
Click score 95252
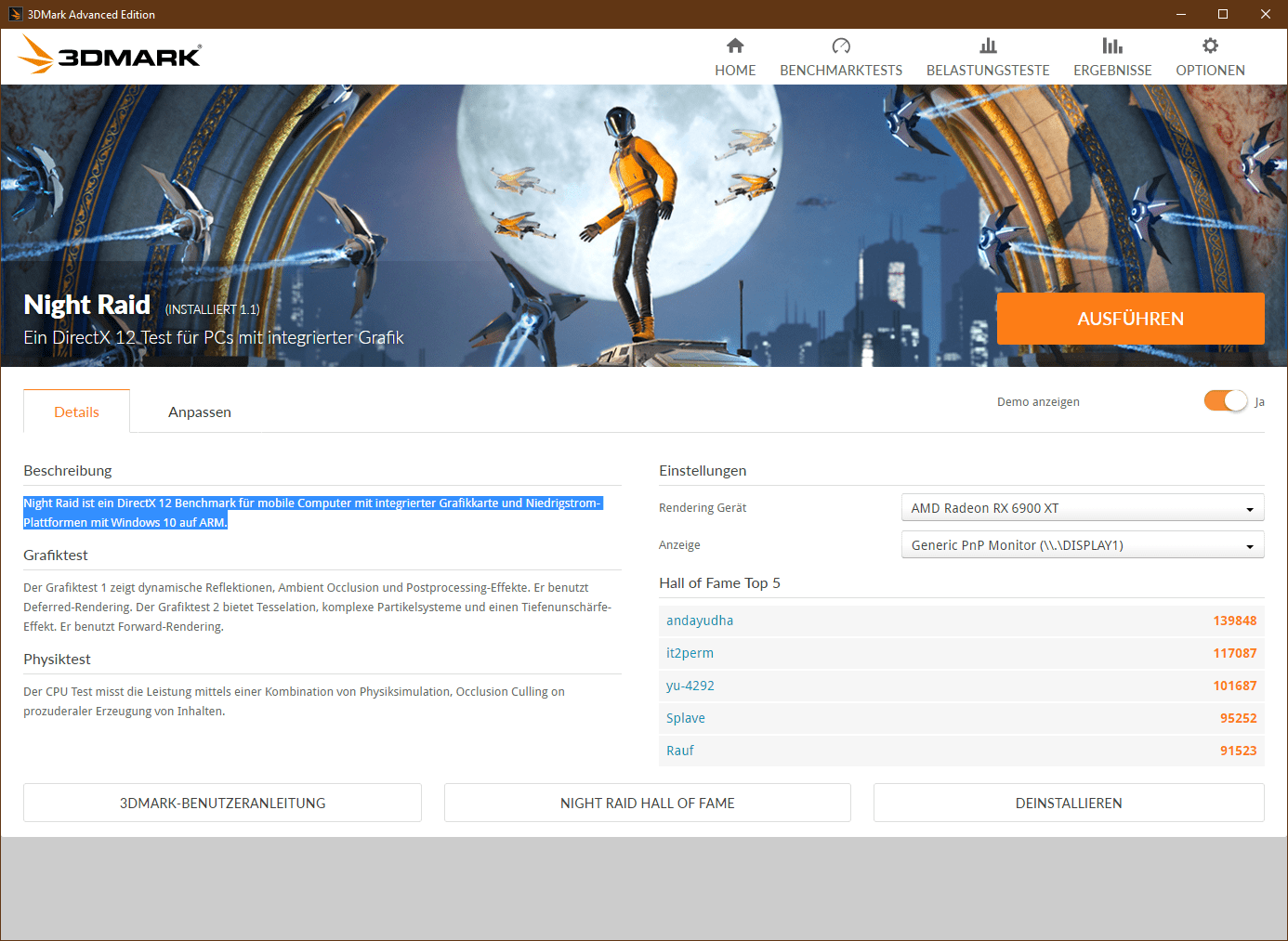click(1239, 718)
